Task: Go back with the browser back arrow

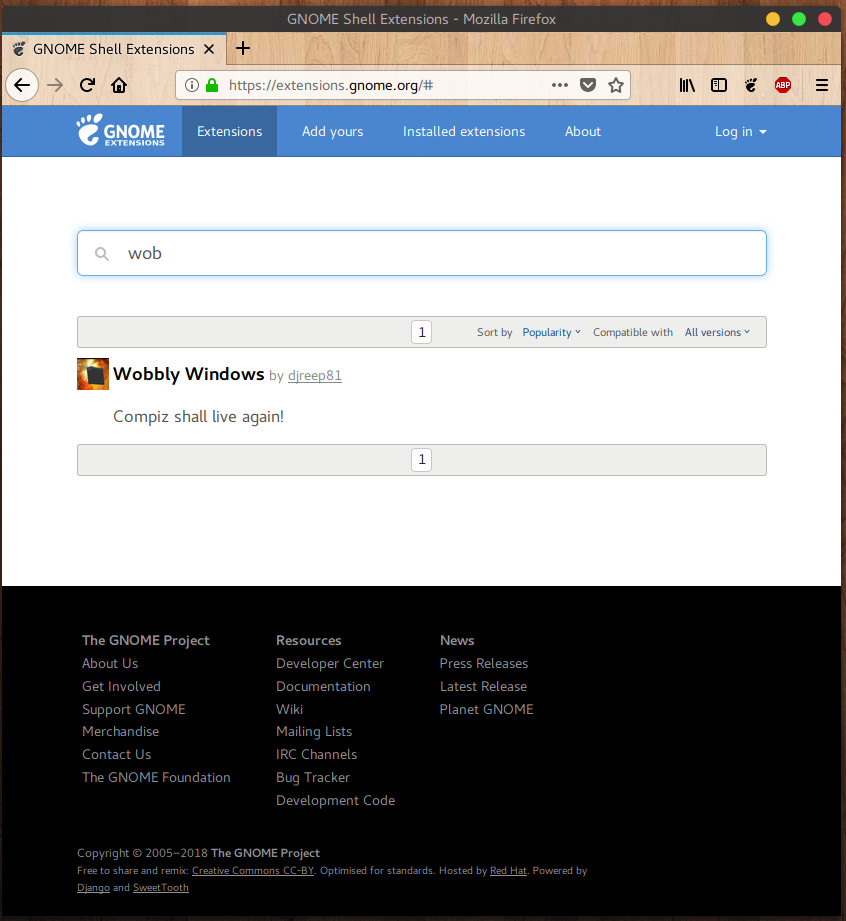Action: pyautogui.click(x=22, y=85)
